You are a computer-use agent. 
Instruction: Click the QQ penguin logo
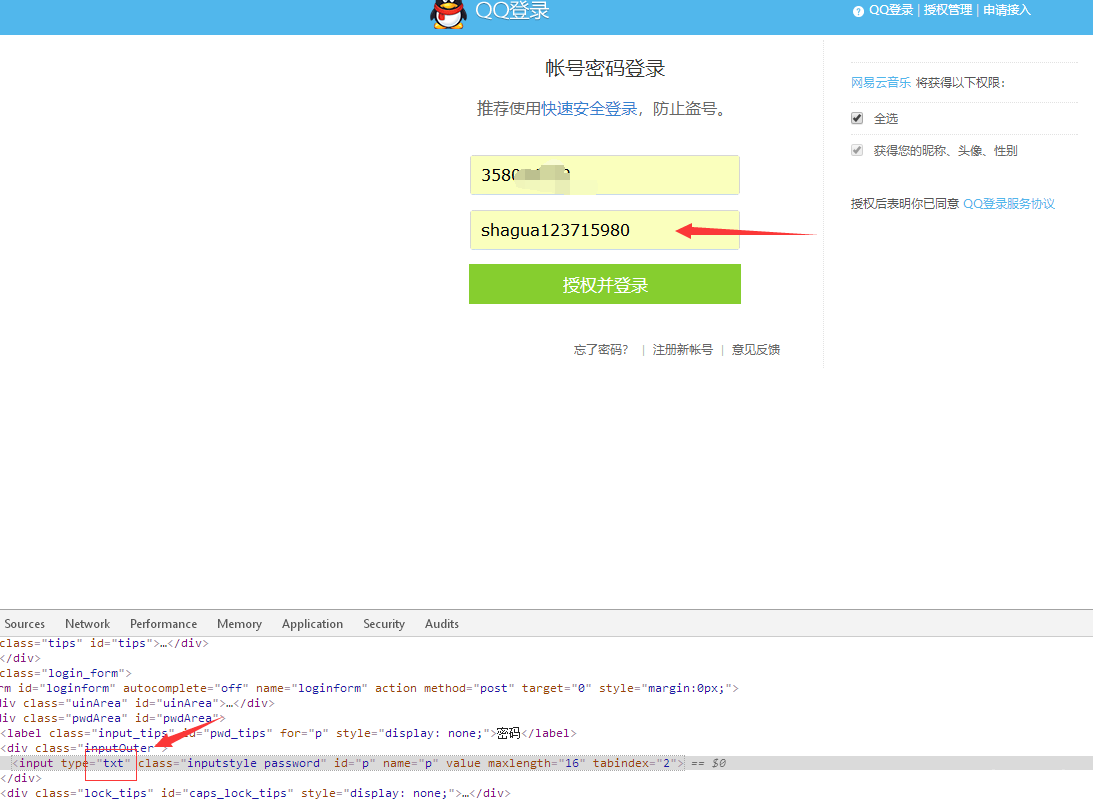point(447,16)
